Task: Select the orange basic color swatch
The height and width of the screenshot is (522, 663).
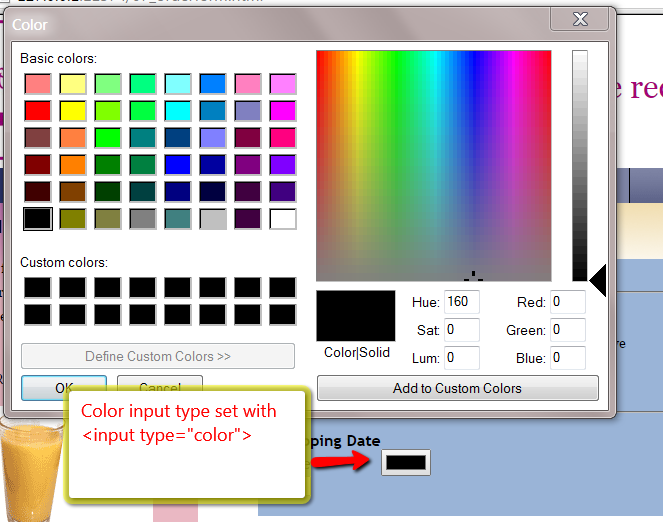Action: click(73, 164)
